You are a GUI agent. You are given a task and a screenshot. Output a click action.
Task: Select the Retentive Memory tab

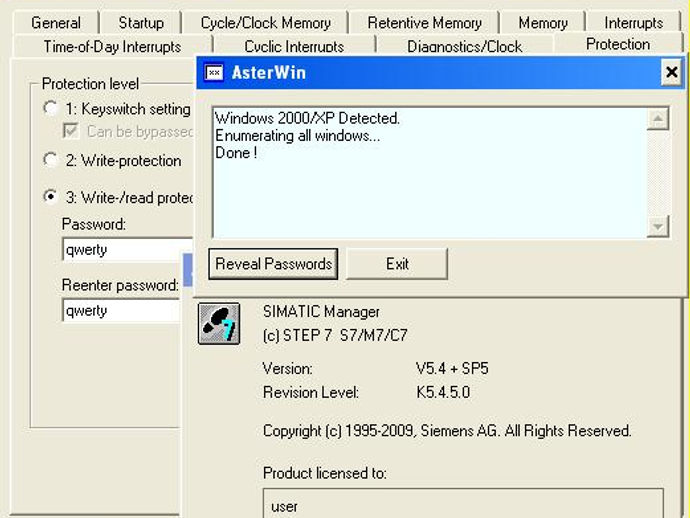pyautogui.click(x=424, y=22)
